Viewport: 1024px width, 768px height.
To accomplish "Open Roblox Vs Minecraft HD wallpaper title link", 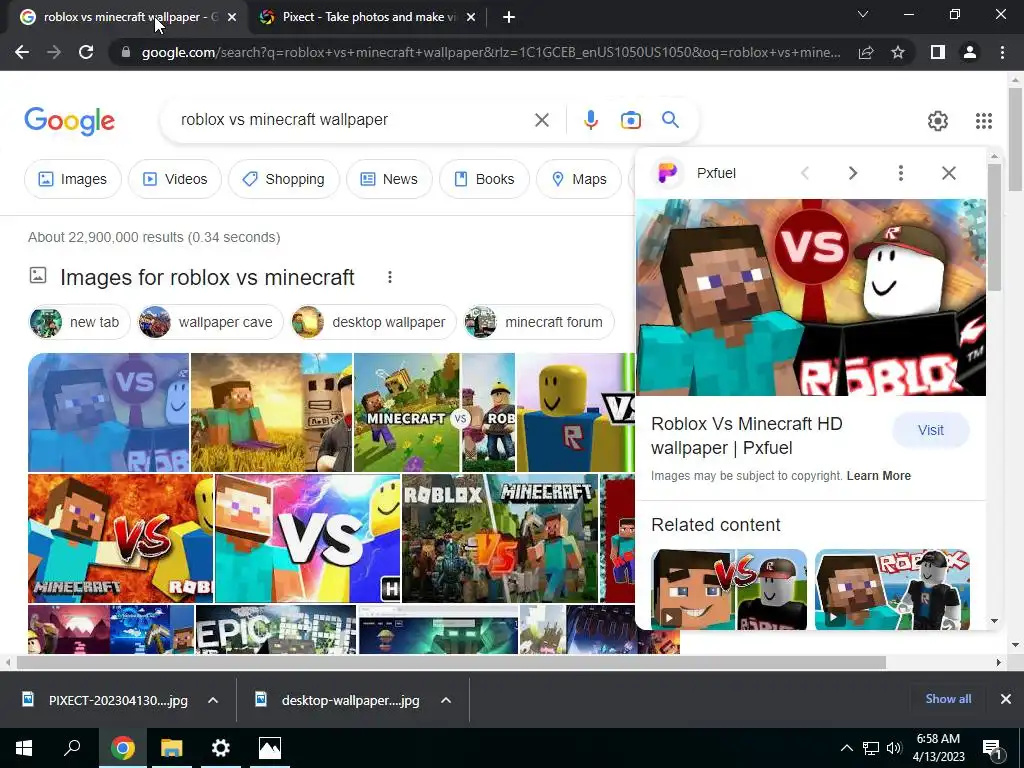I will (x=746, y=436).
